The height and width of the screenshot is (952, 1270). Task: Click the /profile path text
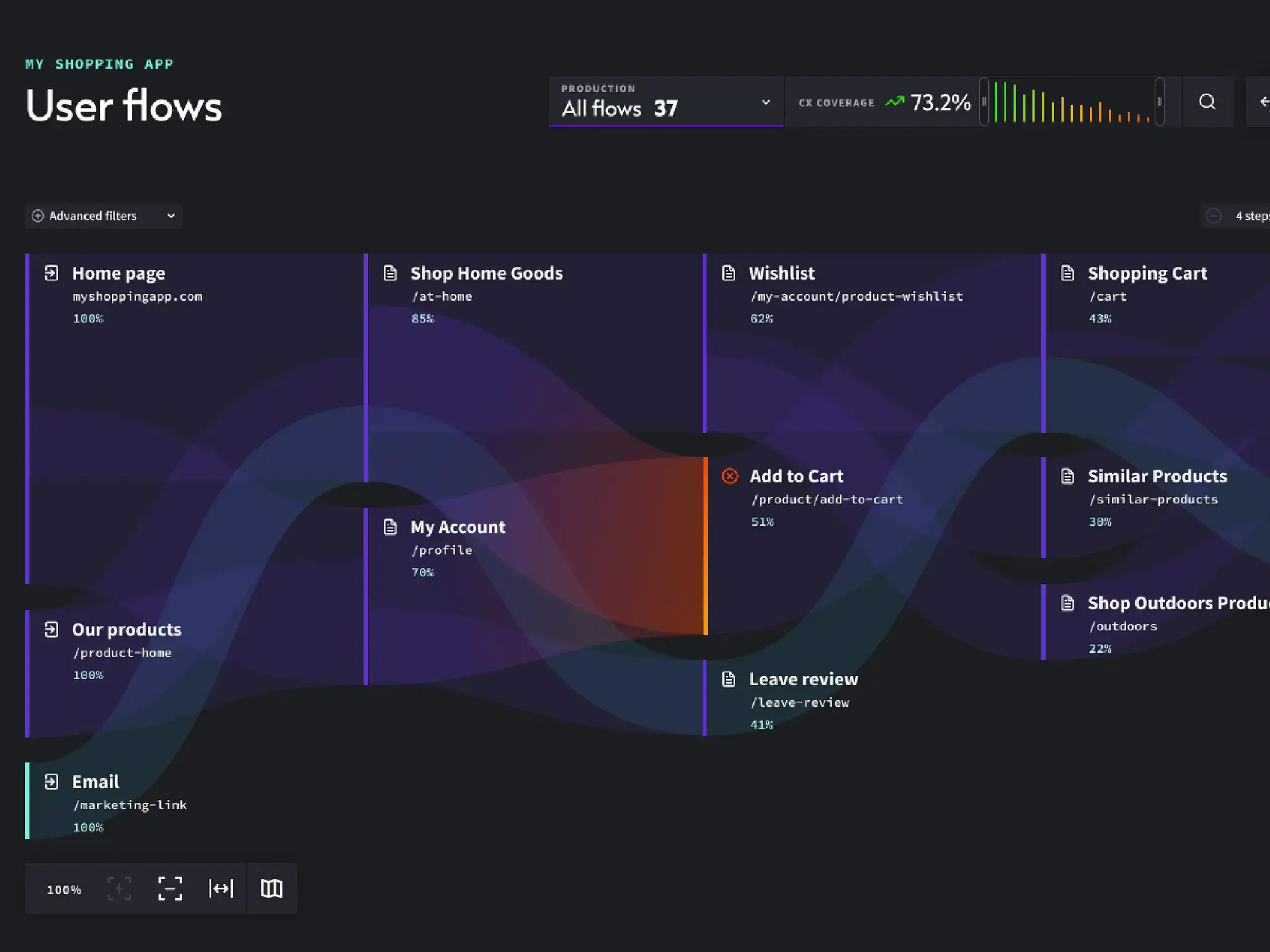pos(442,550)
